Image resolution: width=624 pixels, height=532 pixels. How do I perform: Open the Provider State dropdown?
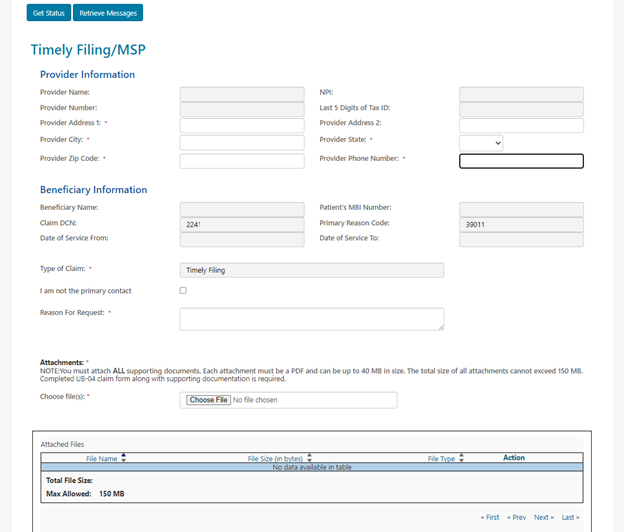[x=481, y=143]
